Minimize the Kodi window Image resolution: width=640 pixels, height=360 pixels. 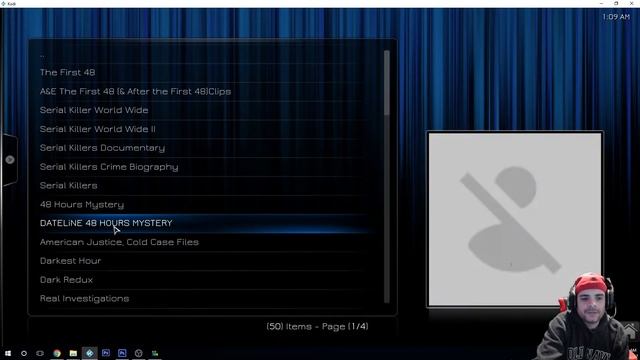click(x=601, y=3)
